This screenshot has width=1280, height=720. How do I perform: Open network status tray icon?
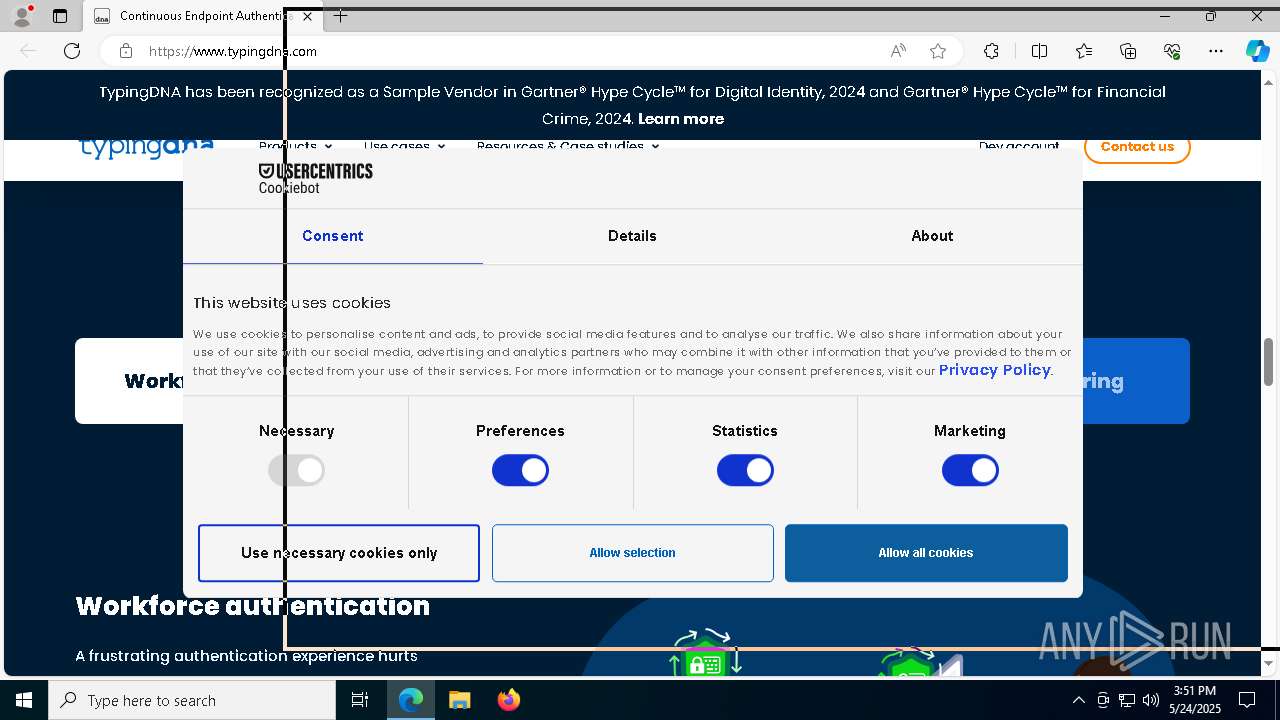1127,700
